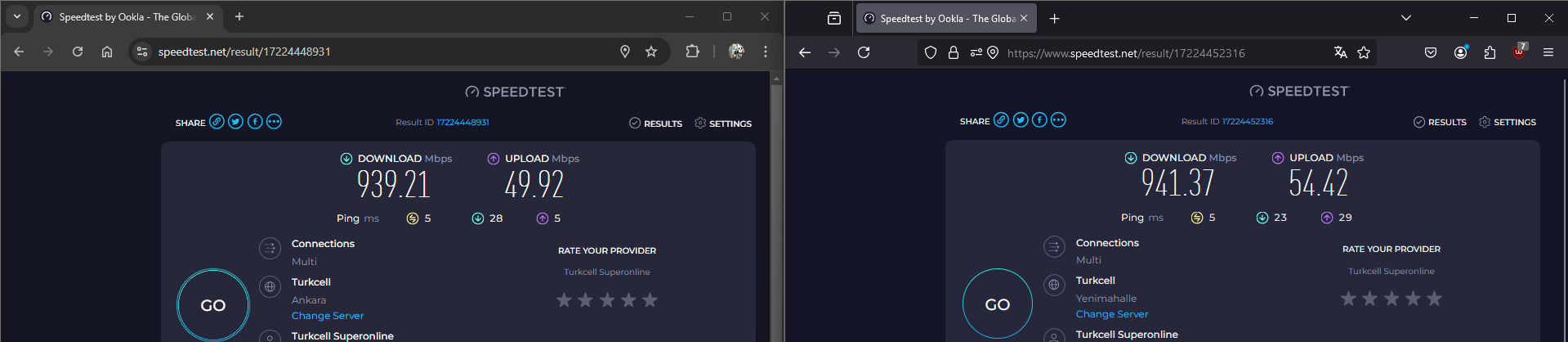This screenshot has height=342, width=1568.
Task: Open more share options in right Speedtest page
Action: point(1058,120)
